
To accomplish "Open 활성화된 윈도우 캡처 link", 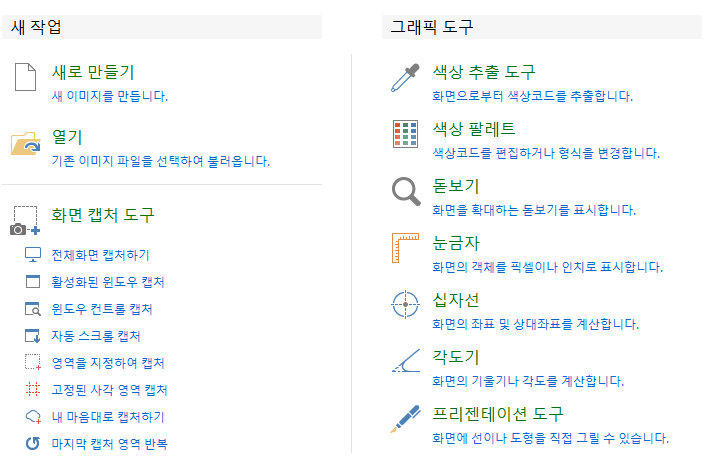I will pyautogui.click(x=108, y=282).
